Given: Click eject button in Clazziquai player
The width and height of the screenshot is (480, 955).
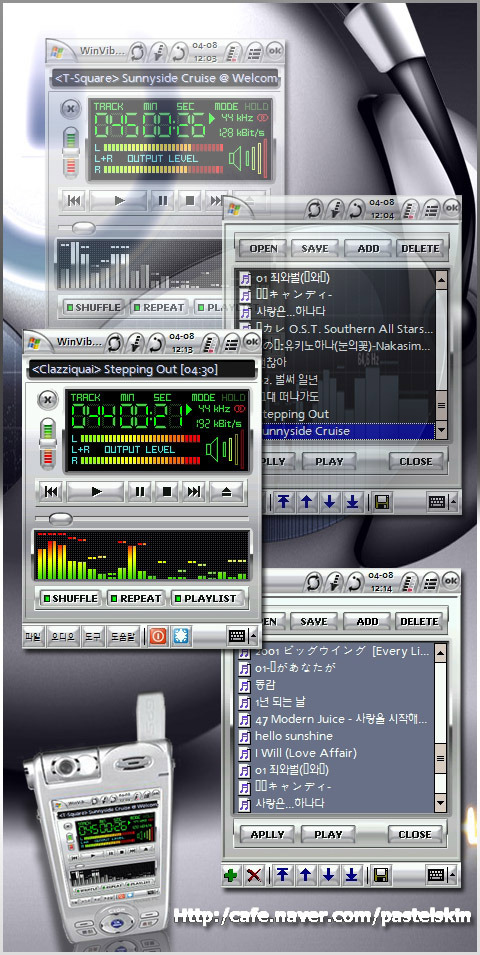Looking at the screenshot, I should click(227, 492).
